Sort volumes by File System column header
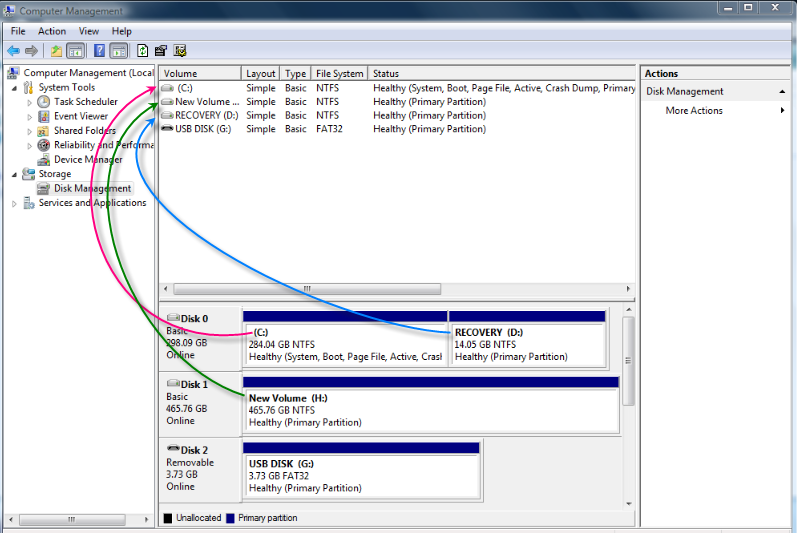Screen dimensions: 797x533 (x=339, y=74)
